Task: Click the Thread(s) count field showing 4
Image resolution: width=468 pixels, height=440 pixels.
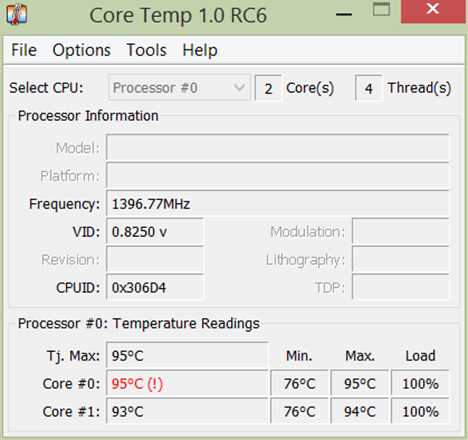Action: point(368,88)
